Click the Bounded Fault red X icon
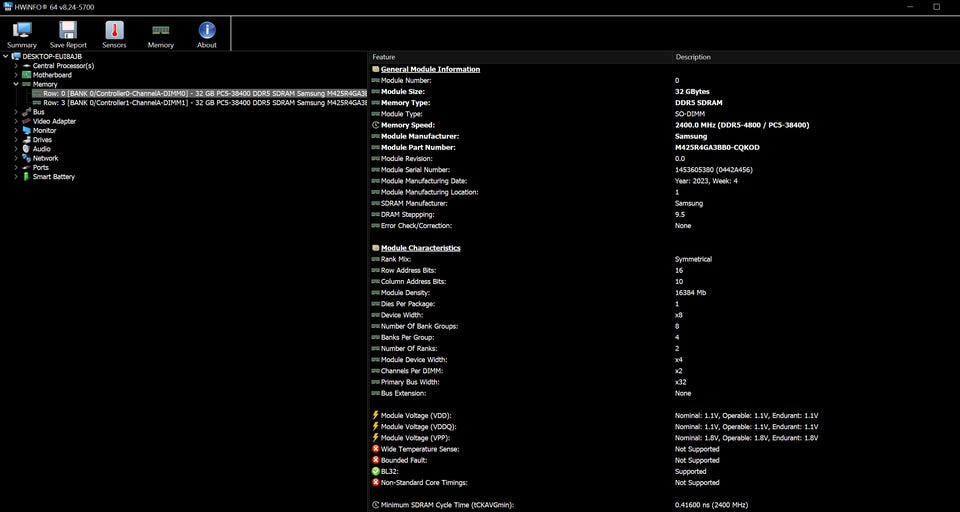Image resolution: width=960 pixels, height=512 pixels. pyautogui.click(x=375, y=460)
